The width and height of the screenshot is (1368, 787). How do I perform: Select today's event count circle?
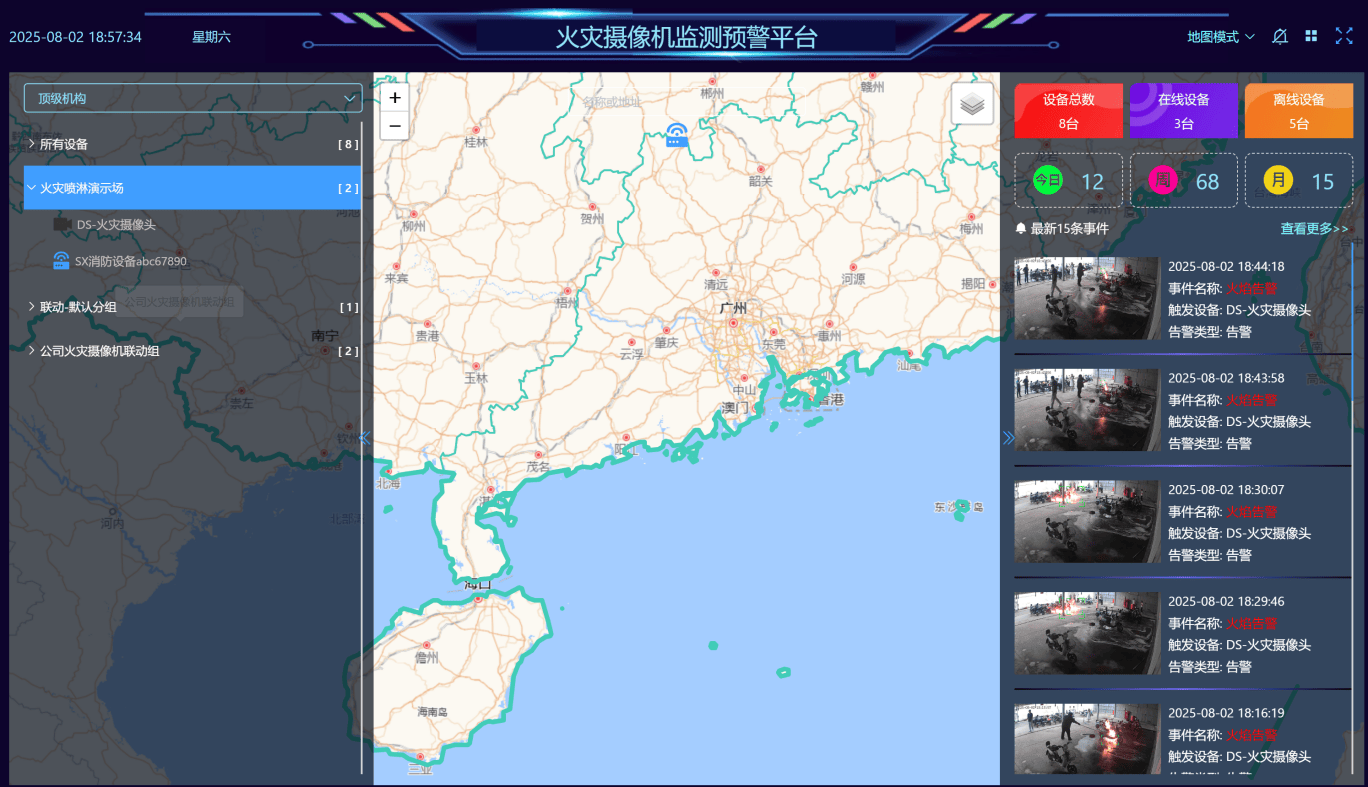coord(1047,181)
